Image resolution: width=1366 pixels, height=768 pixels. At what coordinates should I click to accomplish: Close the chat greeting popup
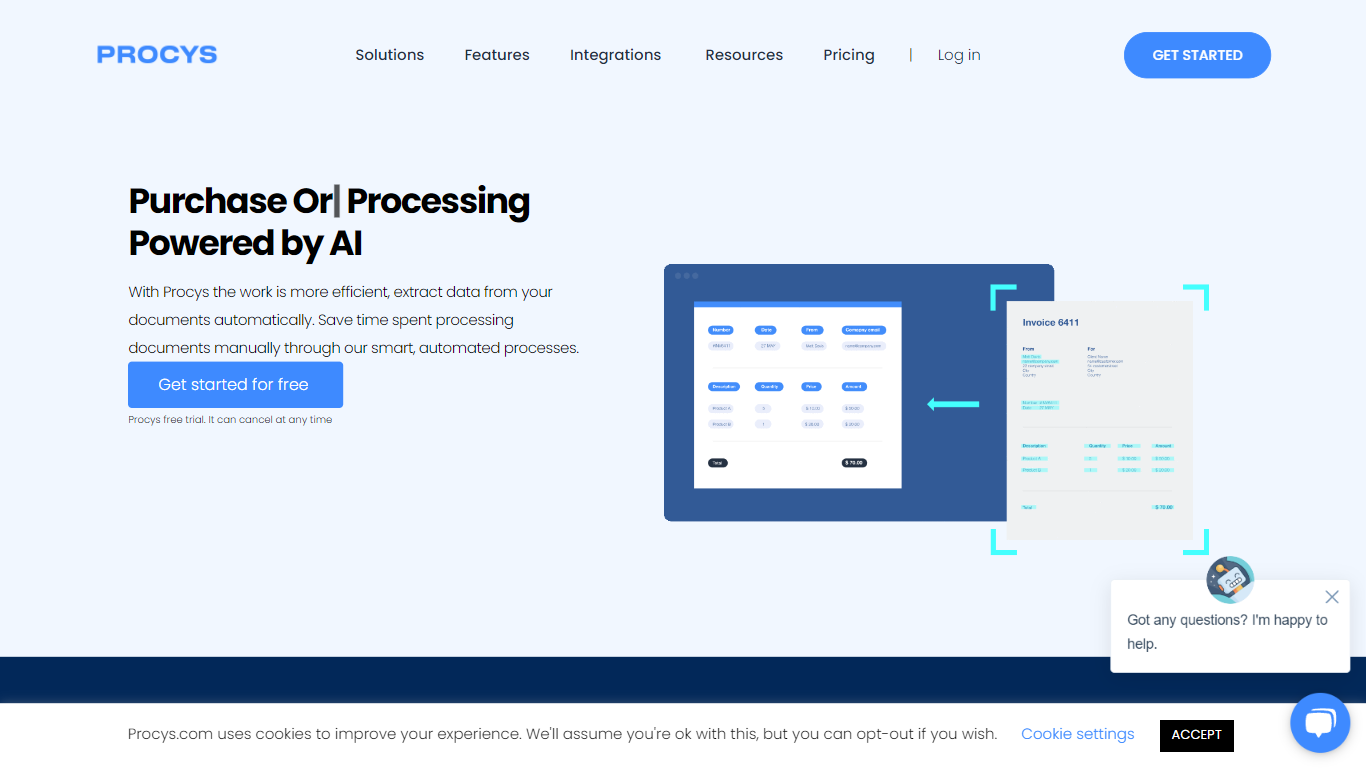tap(1331, 597)
